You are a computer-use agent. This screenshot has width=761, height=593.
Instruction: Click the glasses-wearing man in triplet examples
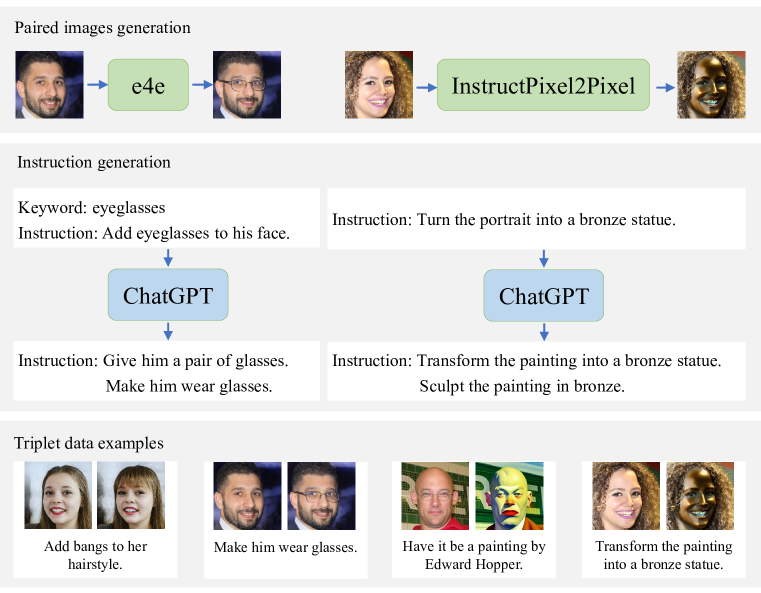(322, 495)
